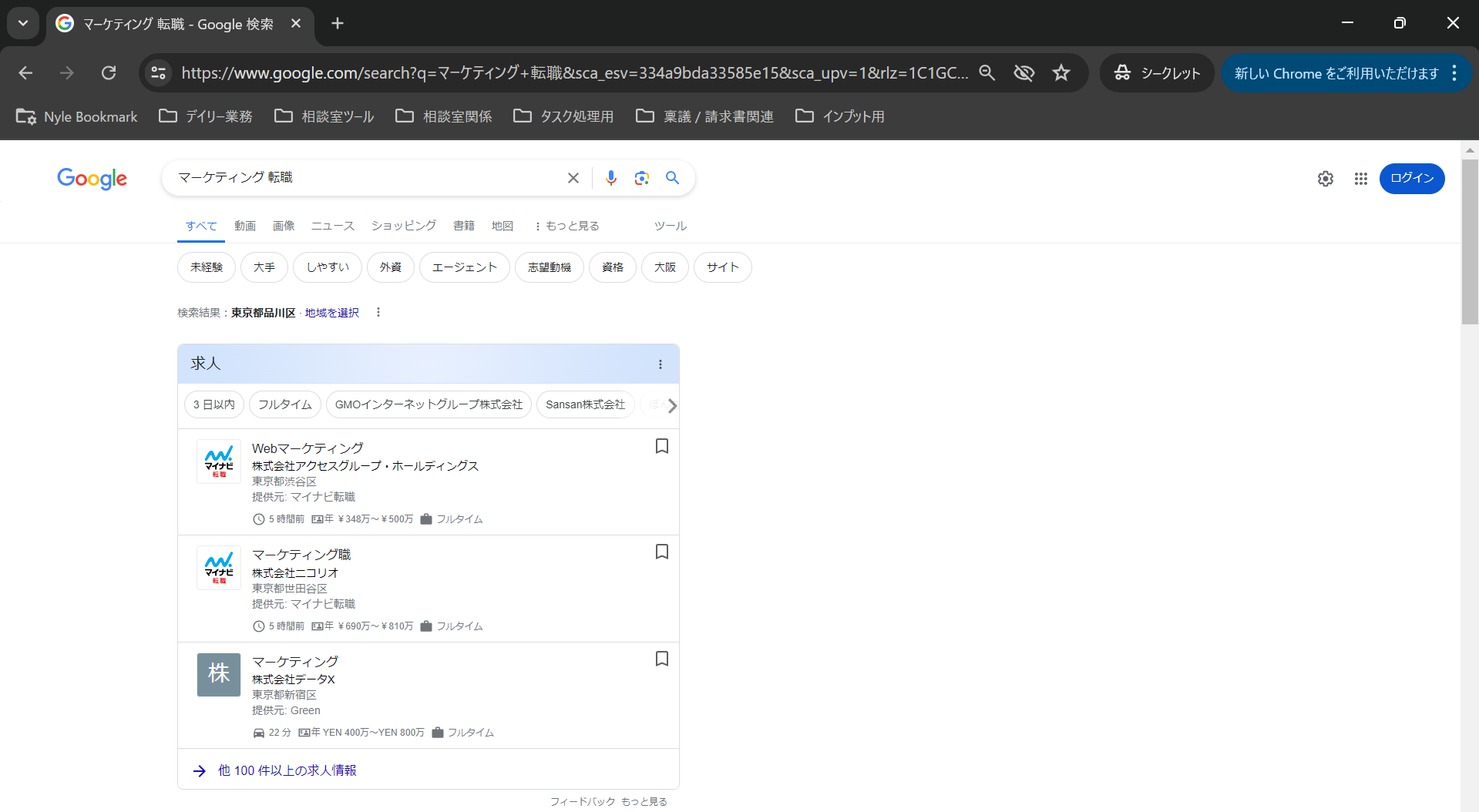Reload the current page
This screenshot has width=1479, height=812.
tap(109, 73)
